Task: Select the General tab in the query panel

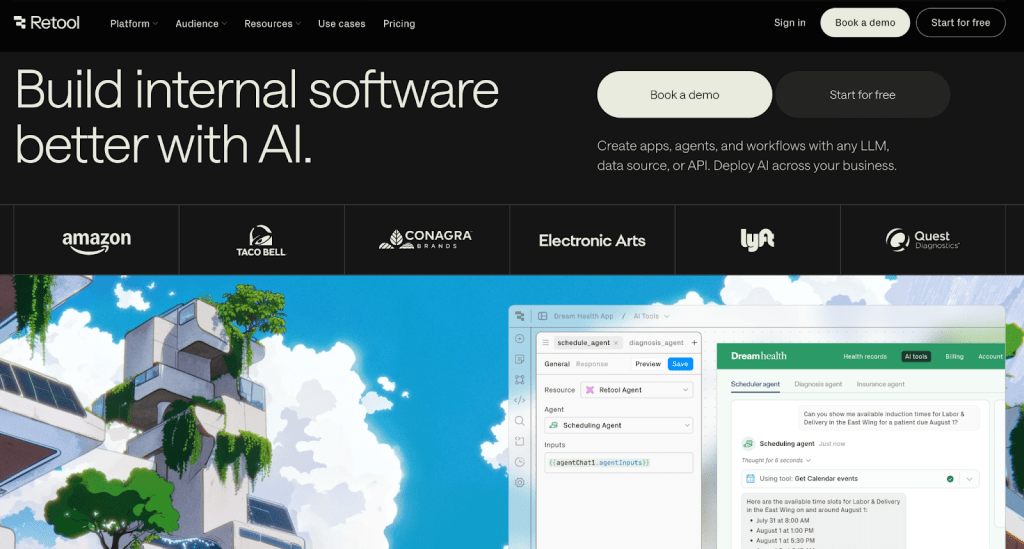Action: (557, 364)
